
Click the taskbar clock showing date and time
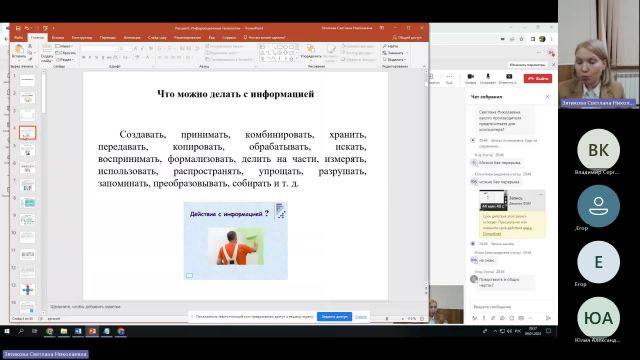533,331
